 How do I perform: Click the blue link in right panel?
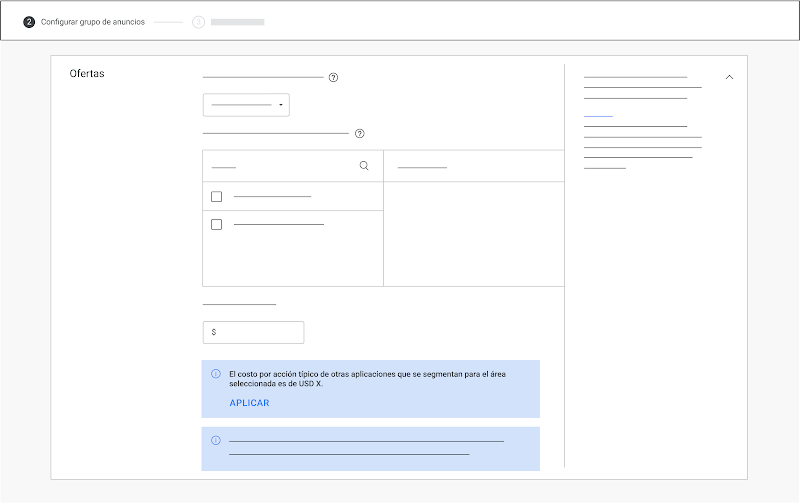click(598, 116)
